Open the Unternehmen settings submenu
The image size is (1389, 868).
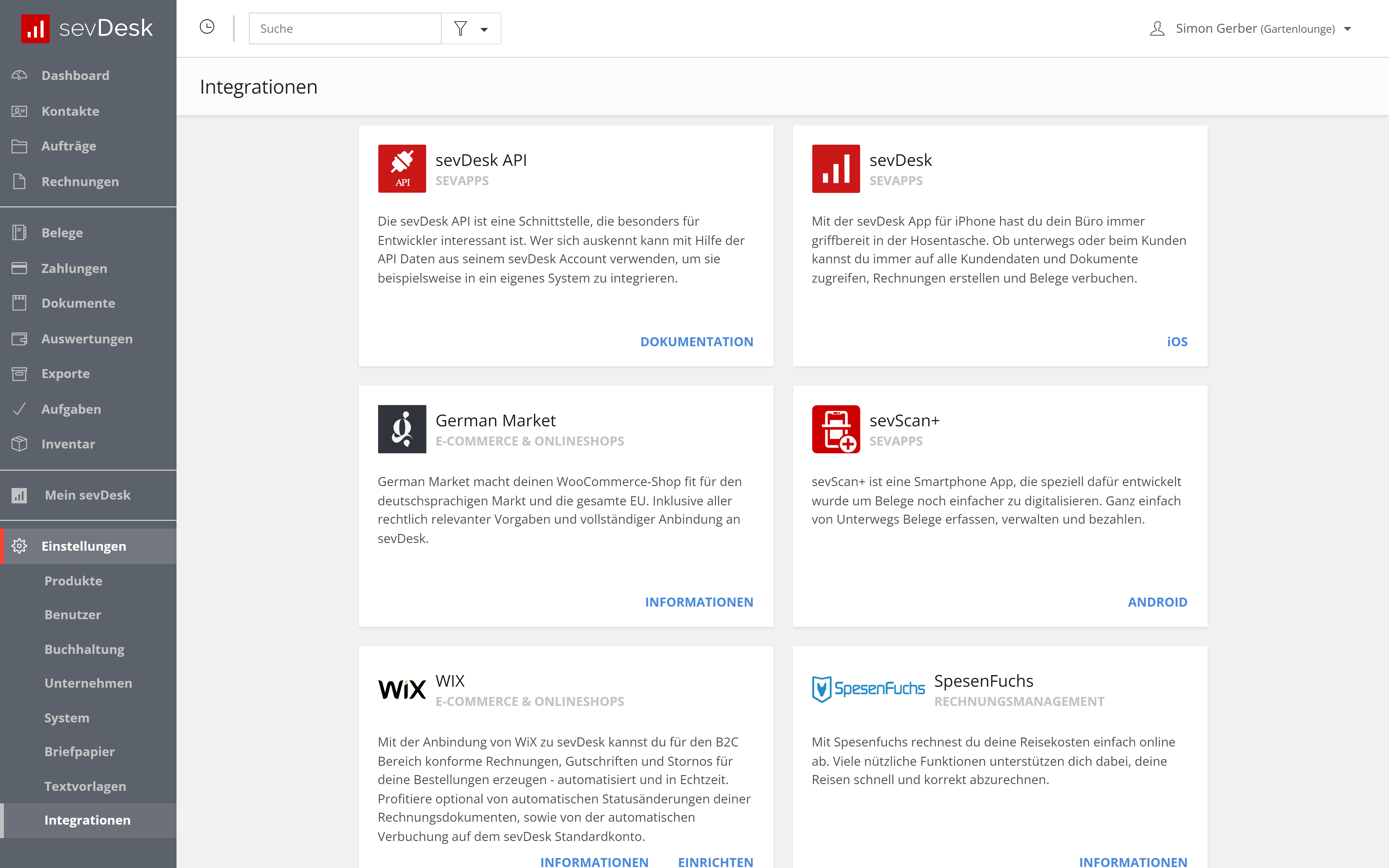pos(88,683)
